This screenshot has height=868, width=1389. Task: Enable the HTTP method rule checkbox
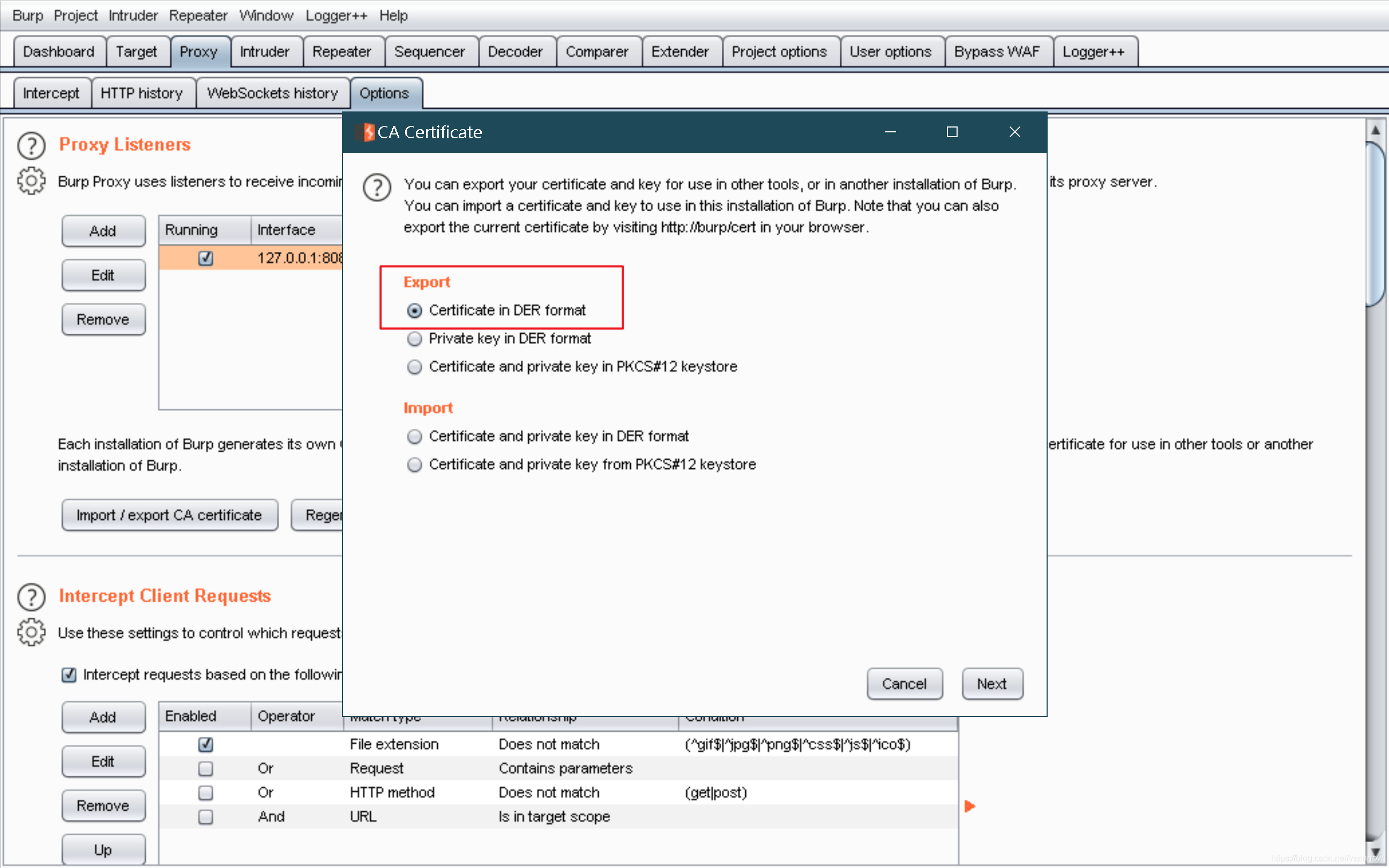(x=205, y=793)
